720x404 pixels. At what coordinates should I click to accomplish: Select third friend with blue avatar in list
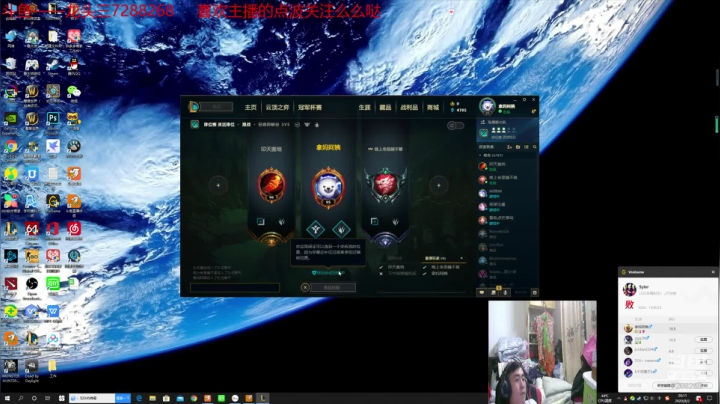pyautogui.click(x=507, y=193)
